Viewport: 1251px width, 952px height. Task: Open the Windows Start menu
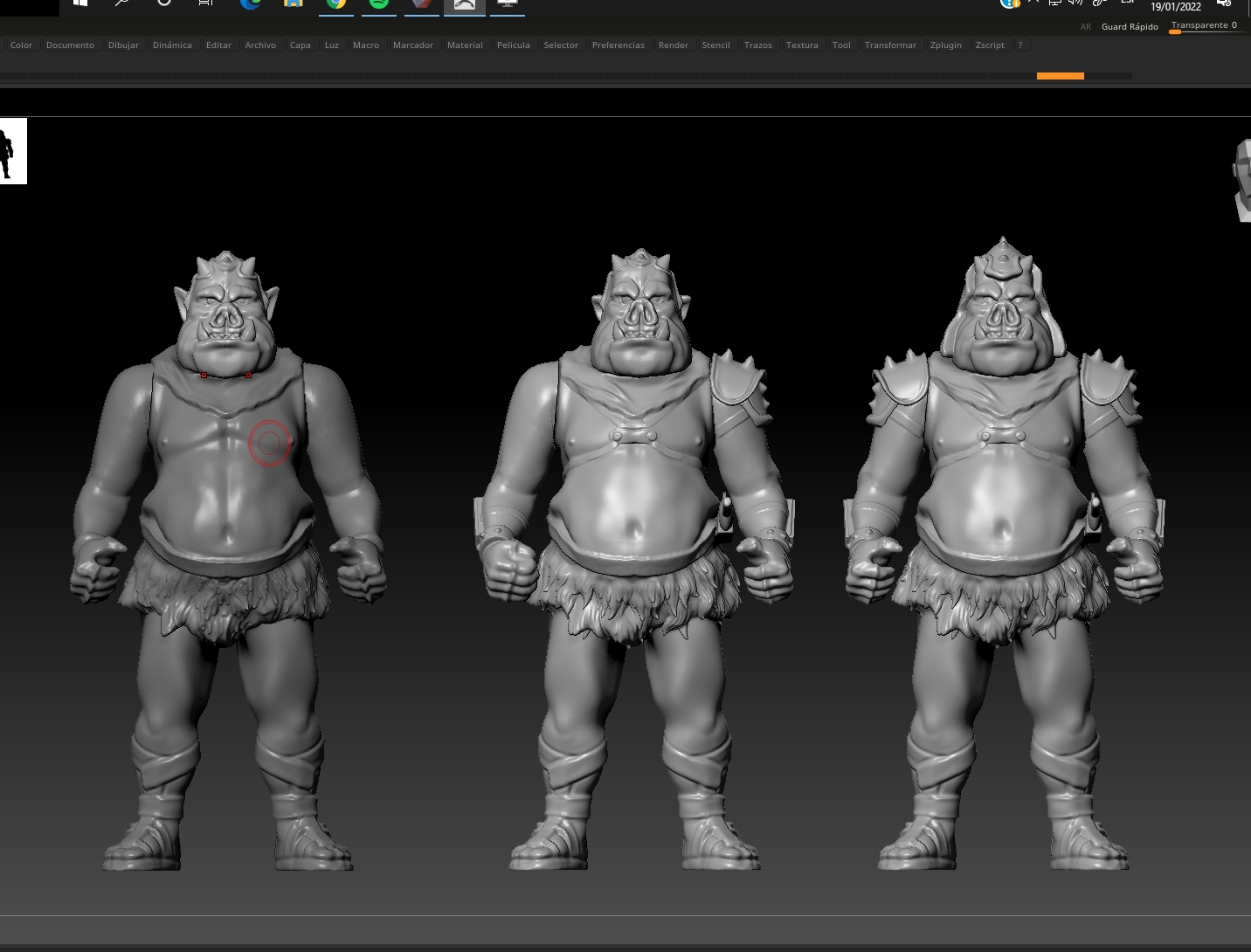tap(80, 3)
